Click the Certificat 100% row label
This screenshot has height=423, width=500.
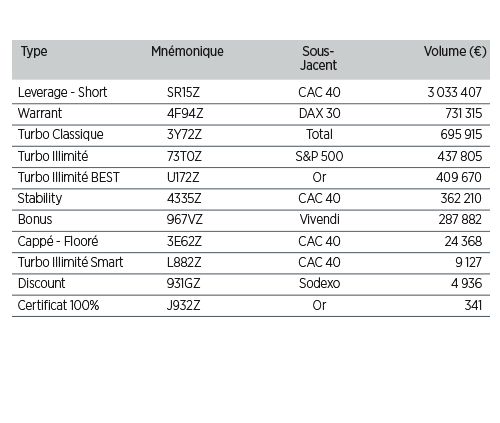[x=58, y=305]
